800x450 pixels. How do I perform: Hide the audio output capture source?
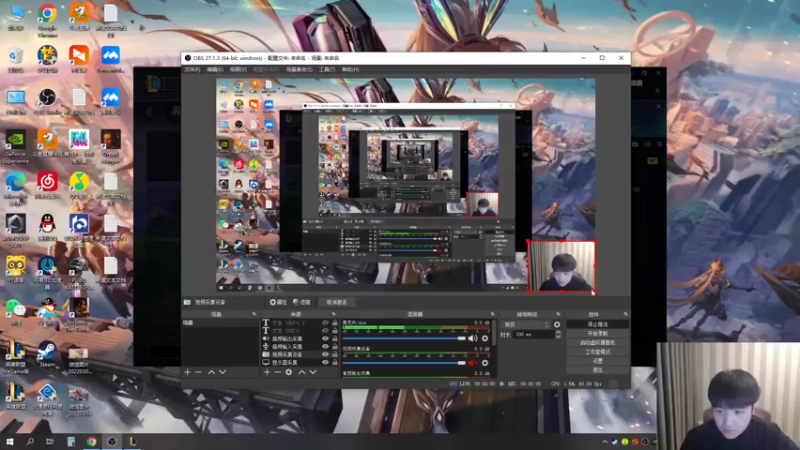[x=325, y=338]
